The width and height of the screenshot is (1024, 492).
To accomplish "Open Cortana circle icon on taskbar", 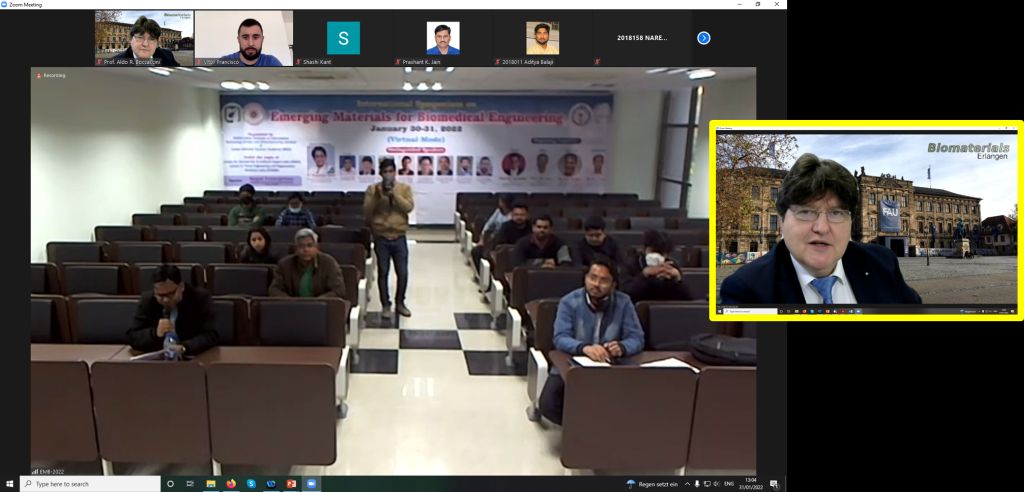I will pyautogui.click(x=170, y=484).
